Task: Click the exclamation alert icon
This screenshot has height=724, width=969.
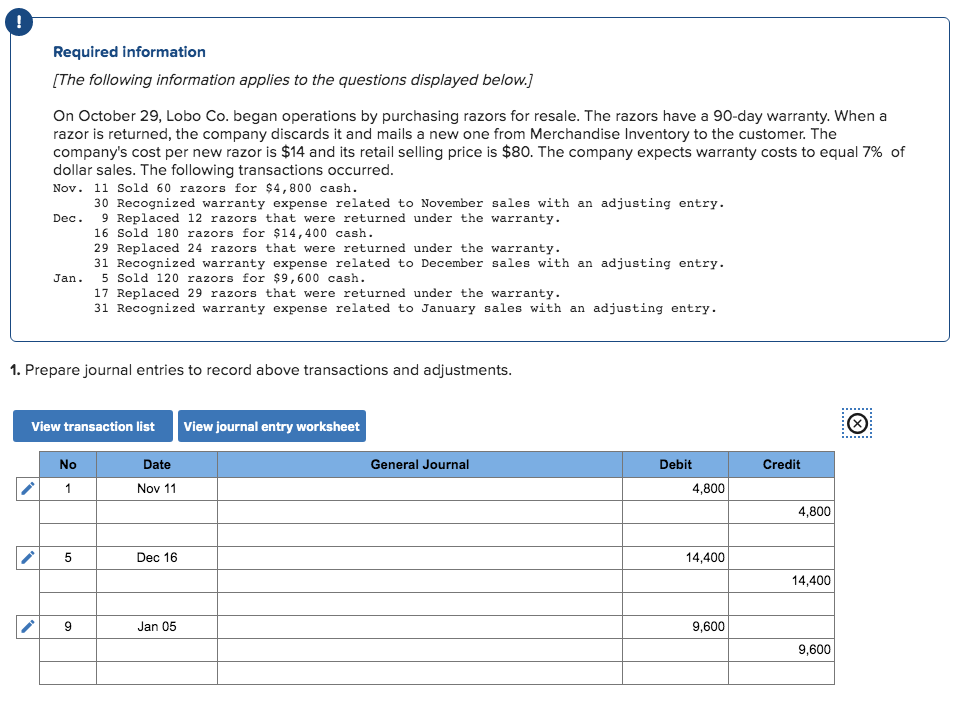Action: [19, 21]
